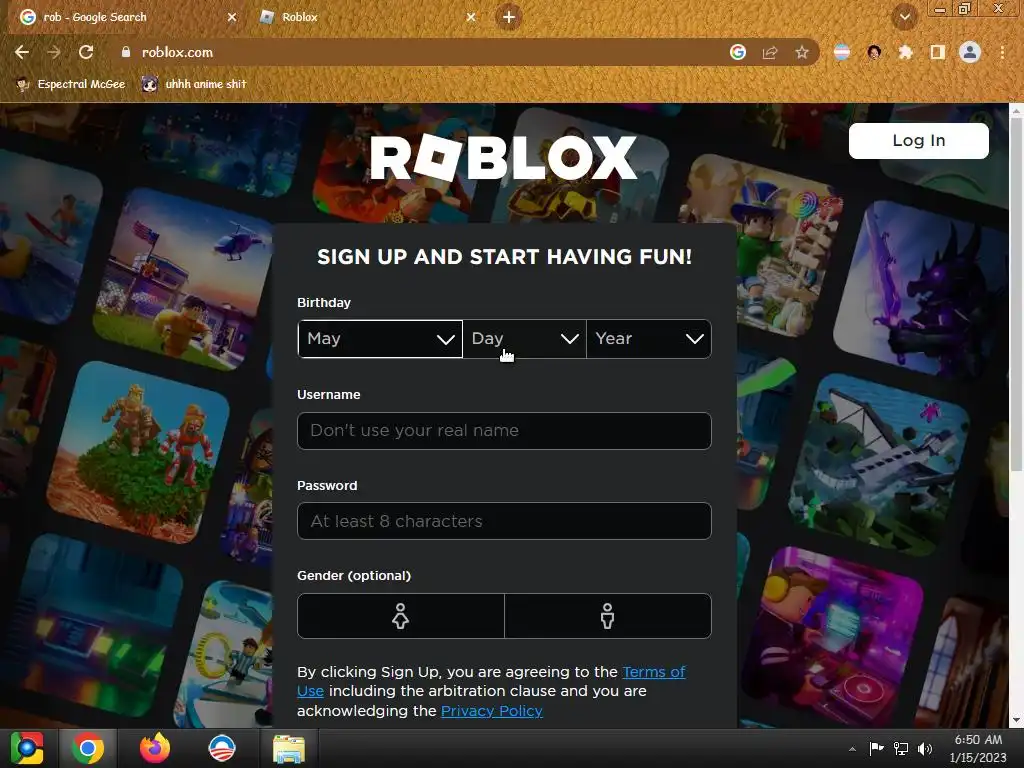
Task: Open the birthday month dropdown showing May
Action: [x=380, y=338]
